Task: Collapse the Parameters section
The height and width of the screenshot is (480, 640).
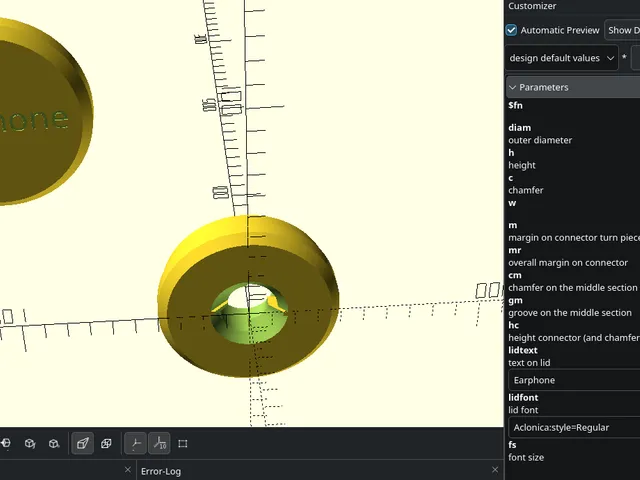Action: point(573,87)
